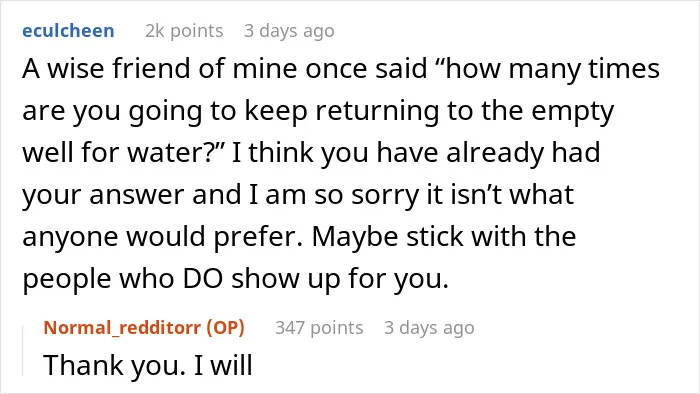
Task: Click the phrase "I think you have already had"
Action: (416, 153)
